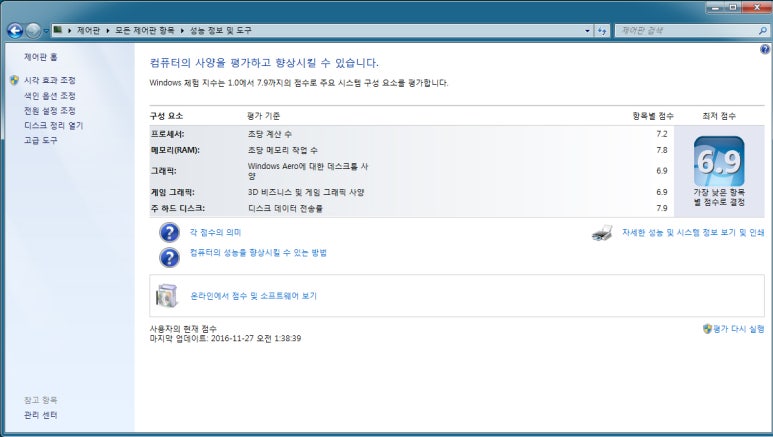Viewport: 773px width, 437px height.
Task: Select the 주 하드 디스크: row label
Action: (177, 208)
